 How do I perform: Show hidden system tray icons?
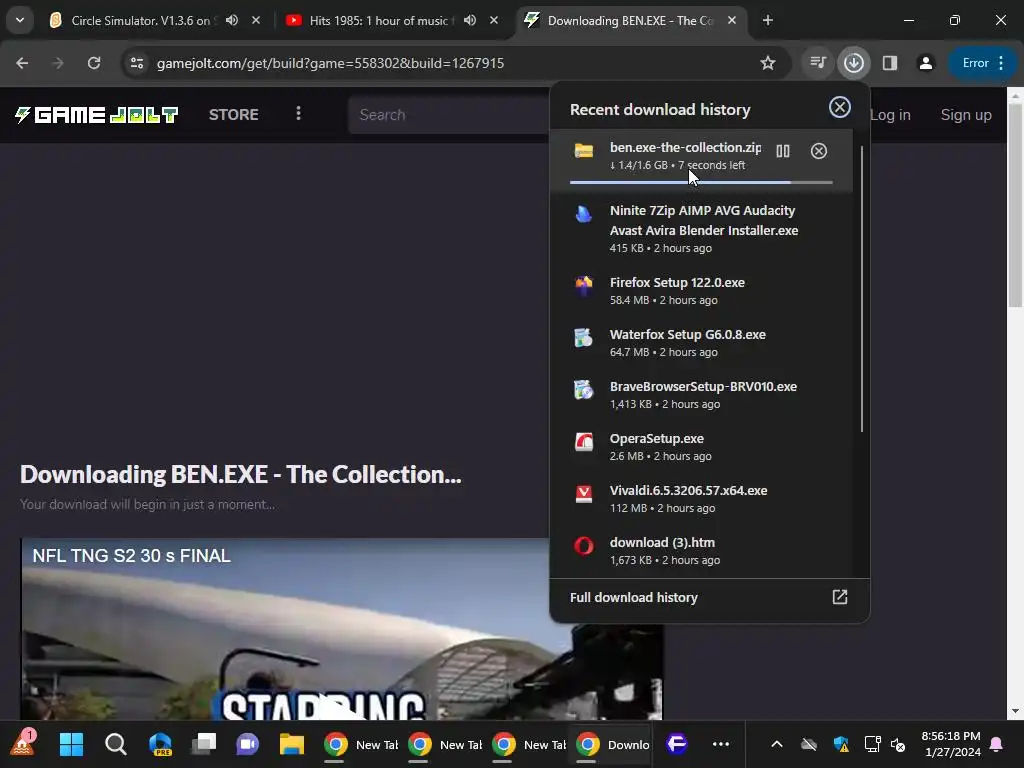[776, 744]
